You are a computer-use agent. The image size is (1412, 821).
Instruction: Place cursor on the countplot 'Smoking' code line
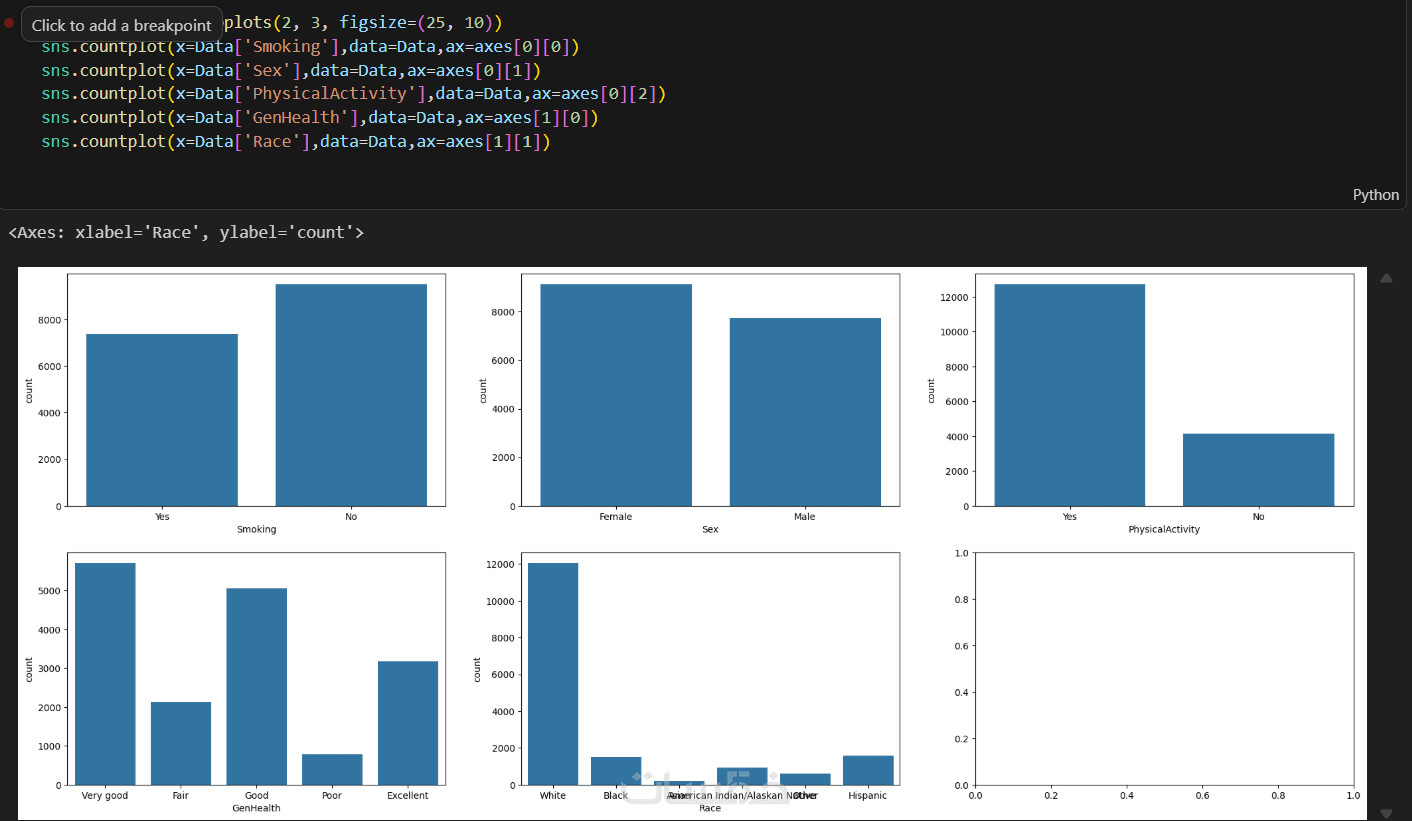click(x=310, y=46)
